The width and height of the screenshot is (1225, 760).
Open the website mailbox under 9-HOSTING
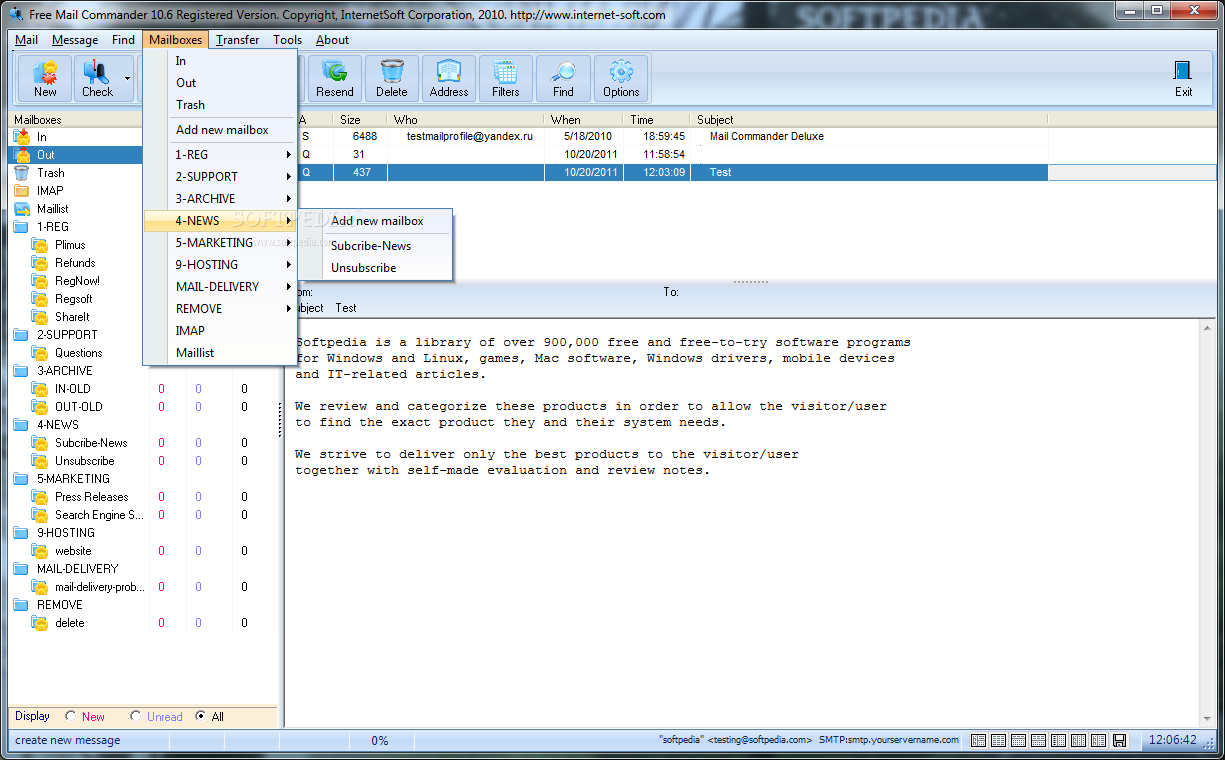[73, 551]
